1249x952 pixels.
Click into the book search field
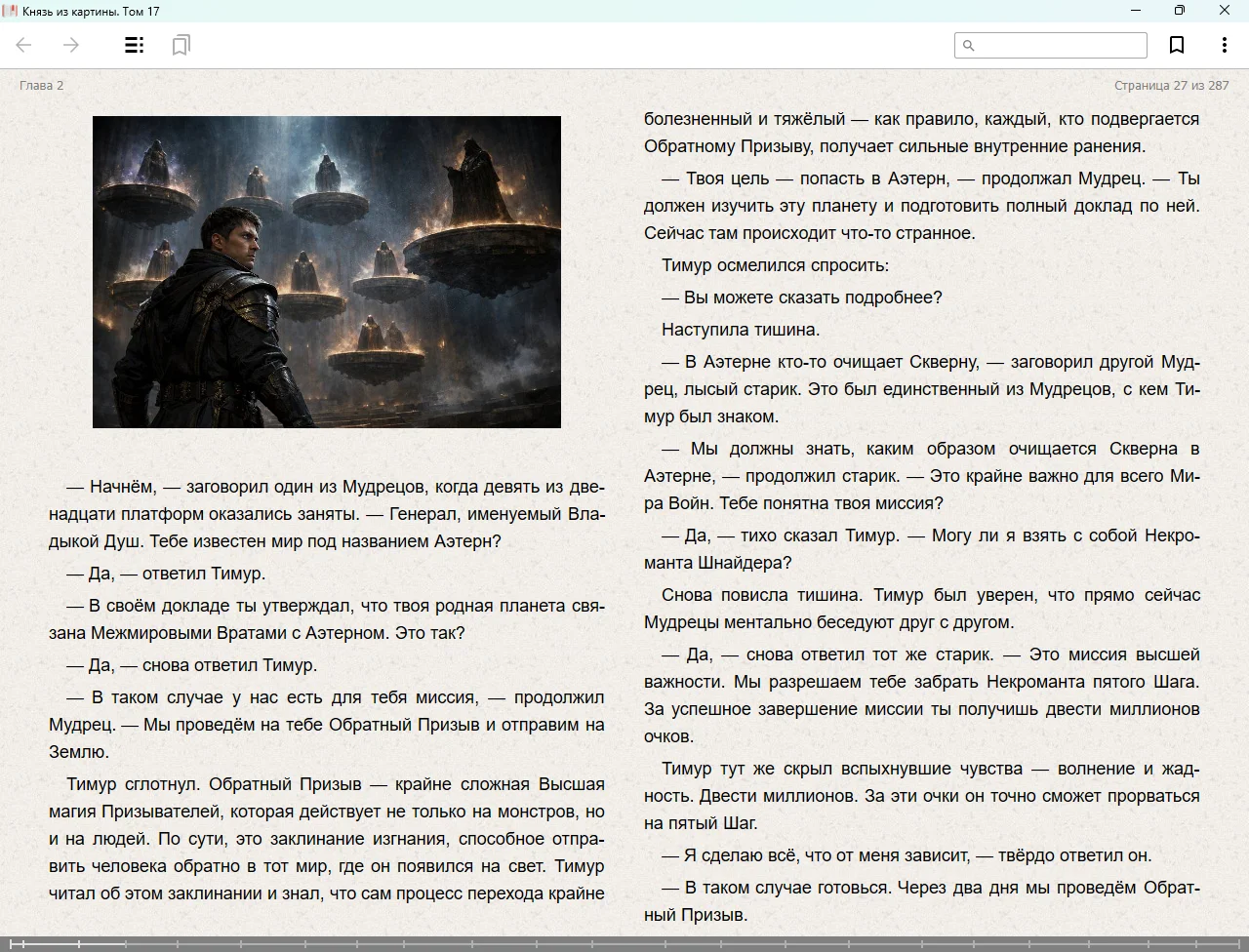(x=1061, y=45)
